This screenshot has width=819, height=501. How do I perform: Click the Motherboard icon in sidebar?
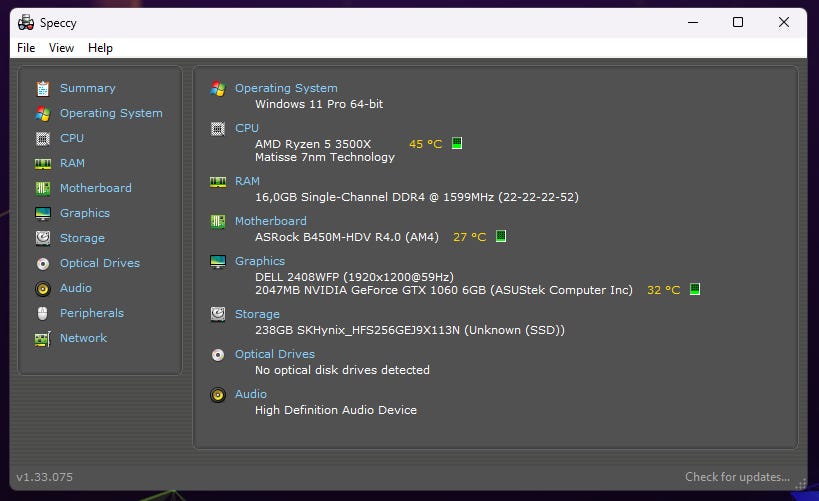(43, 189)
